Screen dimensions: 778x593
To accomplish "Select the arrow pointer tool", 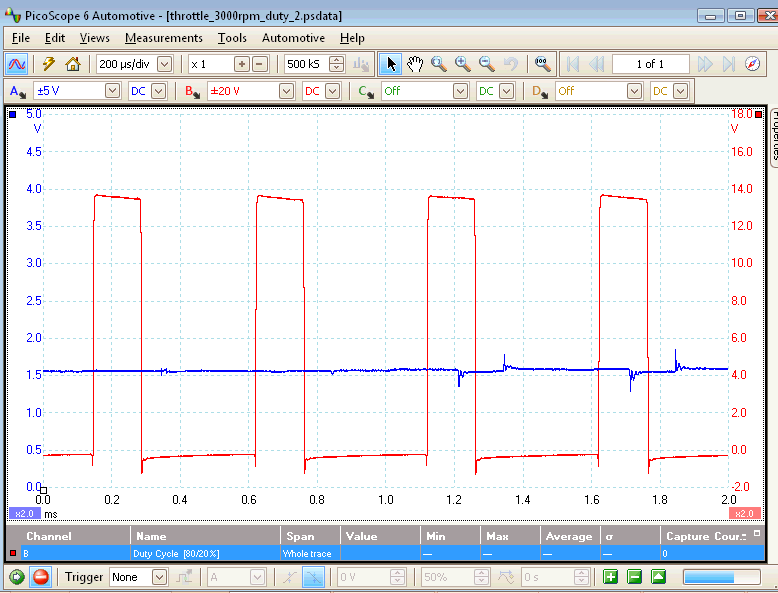I will tap(391, 64).
